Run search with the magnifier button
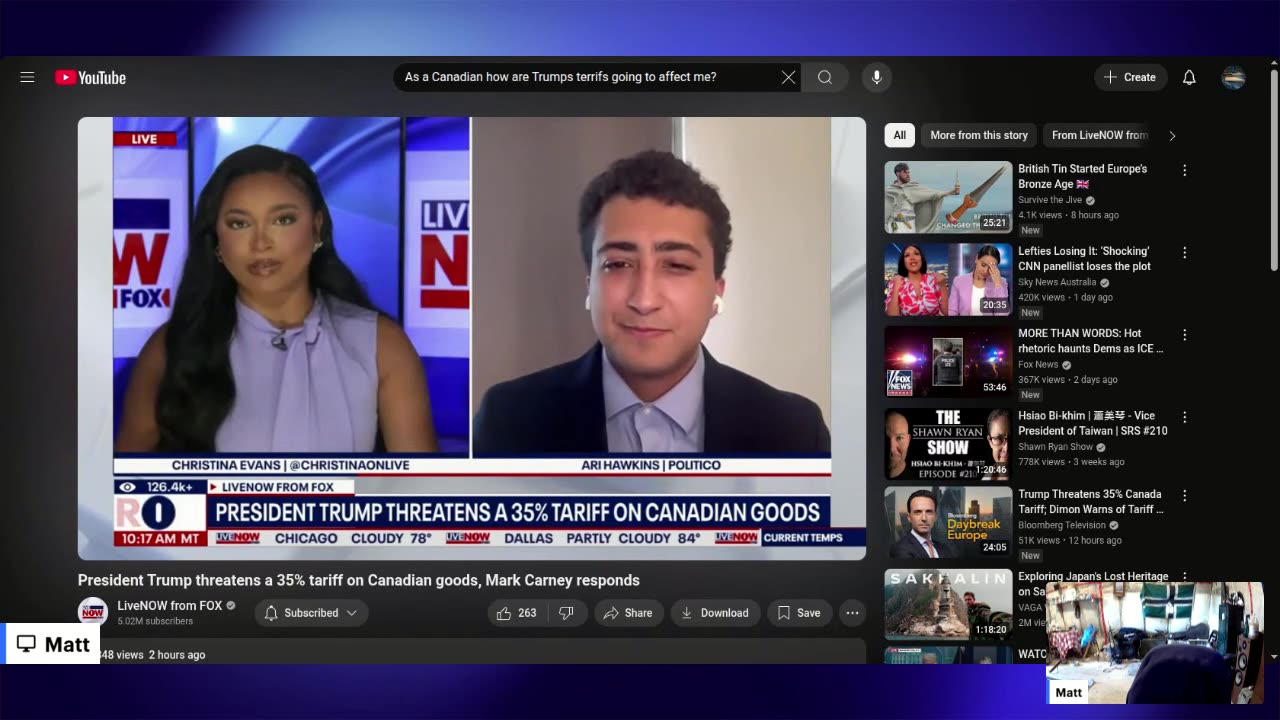 coord(824,77)
